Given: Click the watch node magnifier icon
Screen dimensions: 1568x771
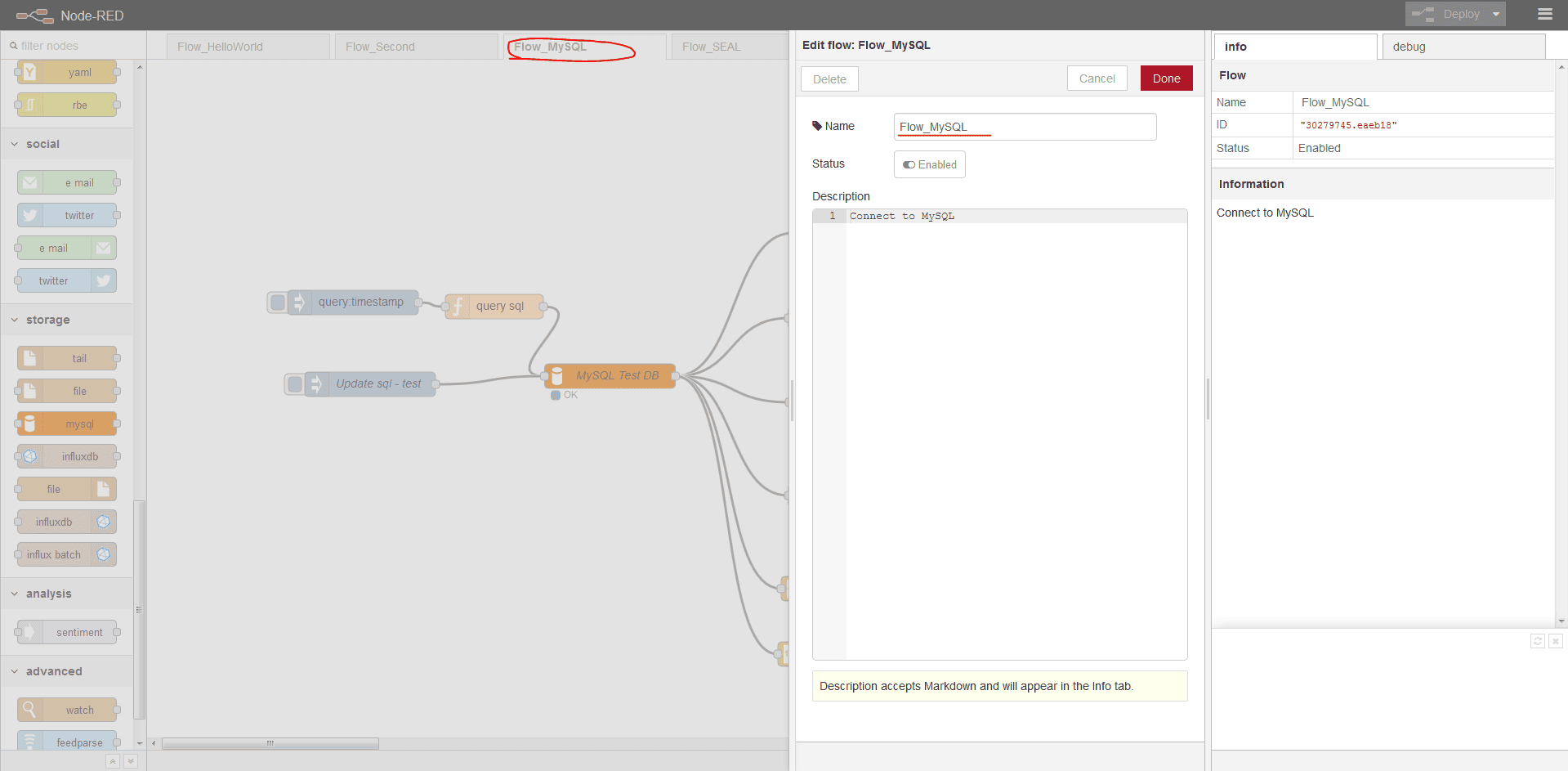Looking at the screenshot, I should tap(29, 710).
